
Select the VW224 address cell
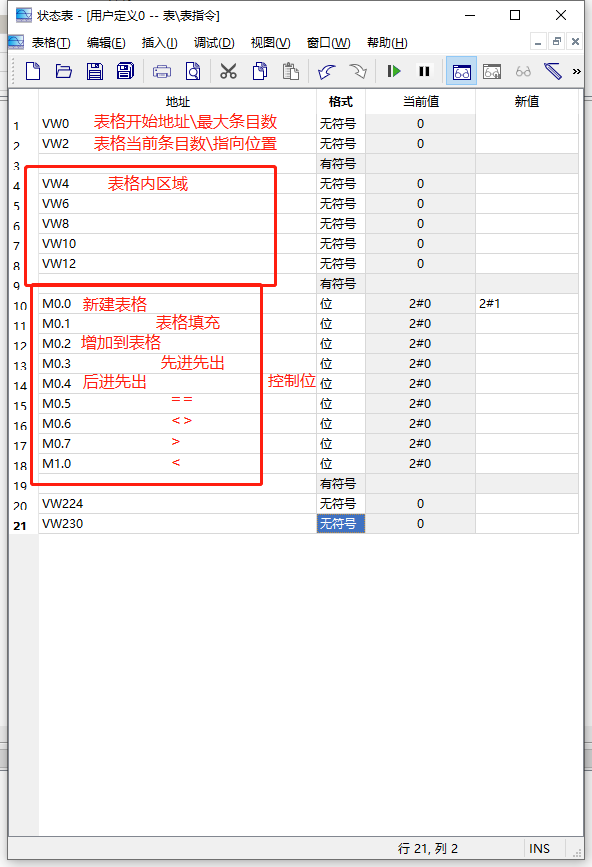click(177, 504)
